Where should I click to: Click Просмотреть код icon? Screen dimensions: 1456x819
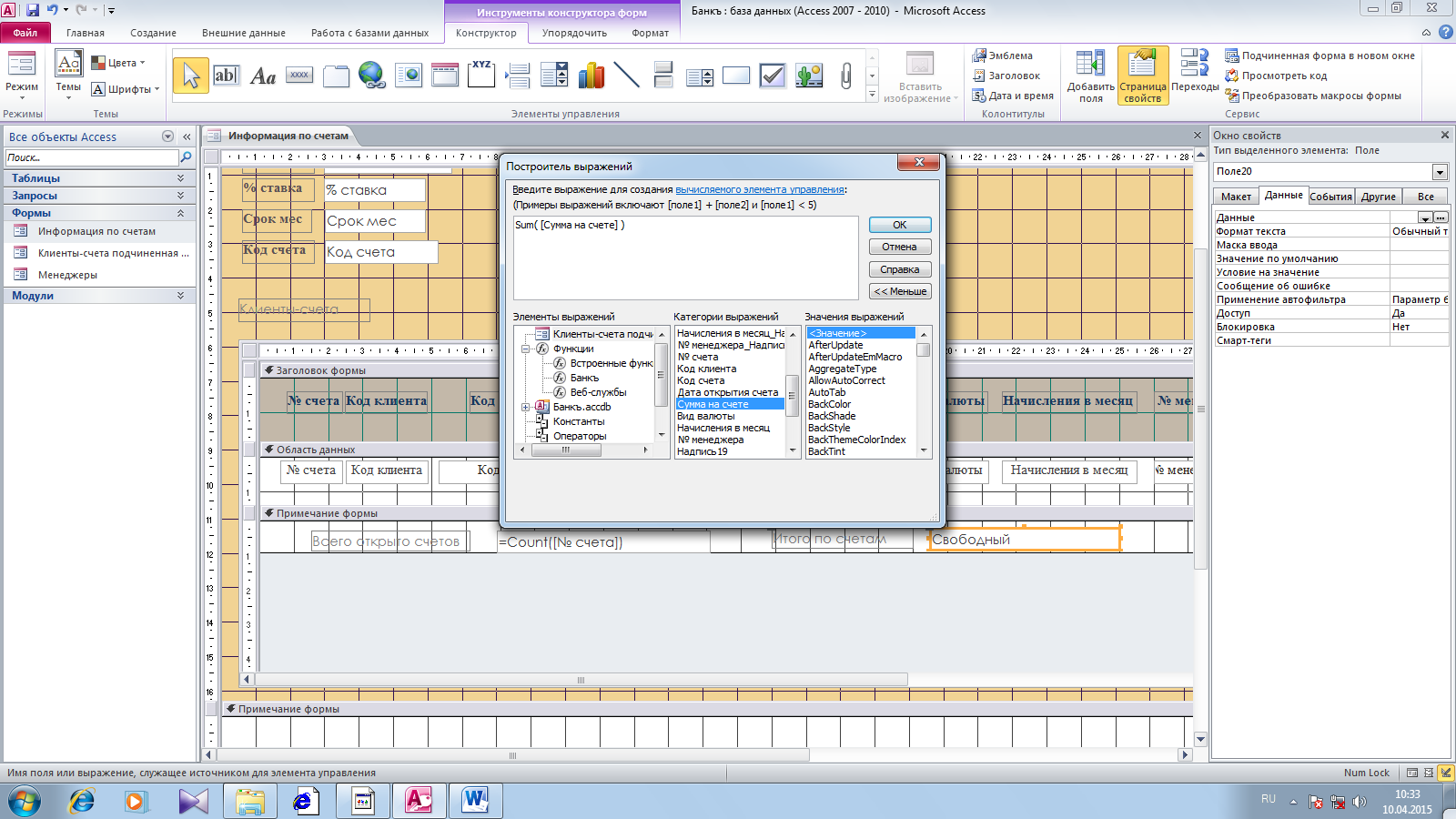(1276, 76)
